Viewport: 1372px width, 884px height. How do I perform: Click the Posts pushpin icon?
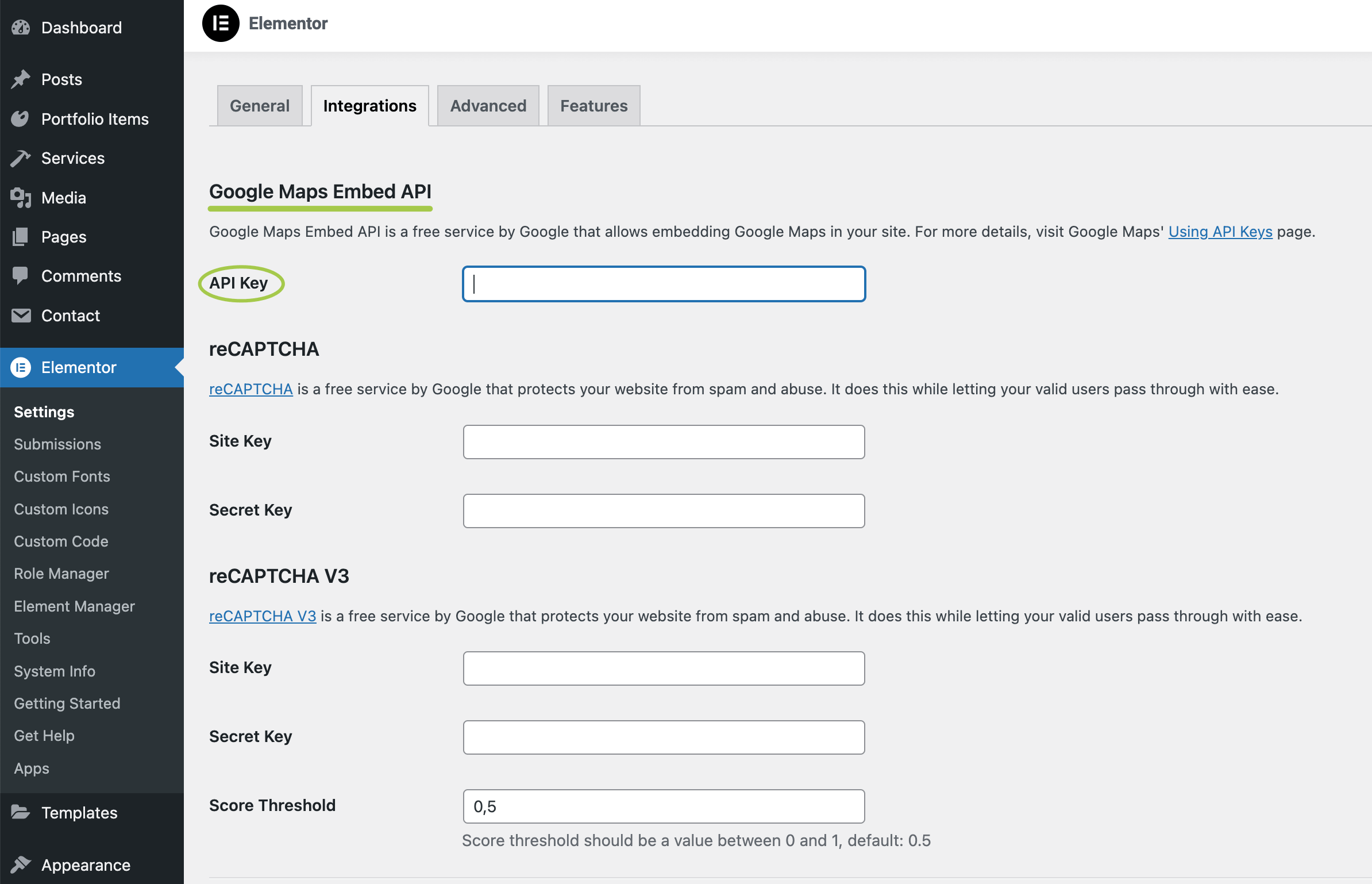point(21,79)
